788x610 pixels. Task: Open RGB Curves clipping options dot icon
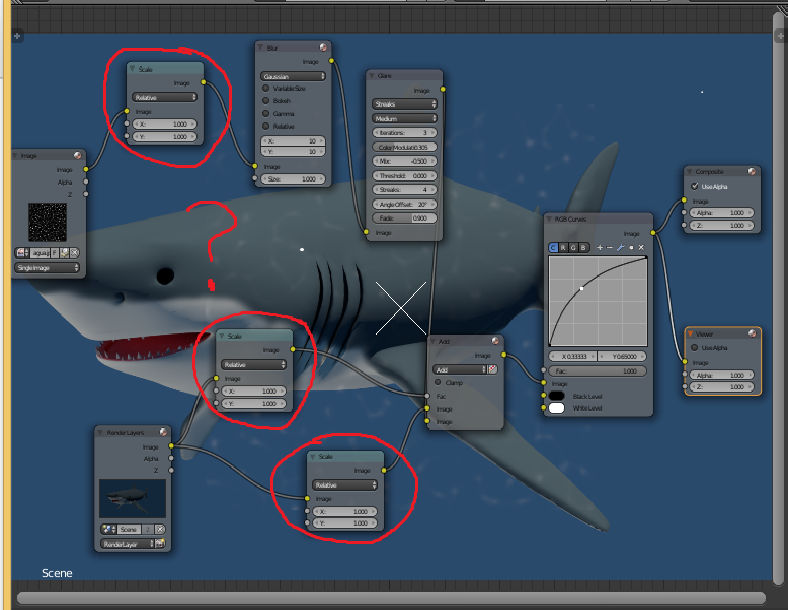pyautogui.click(x=631, y=247)
